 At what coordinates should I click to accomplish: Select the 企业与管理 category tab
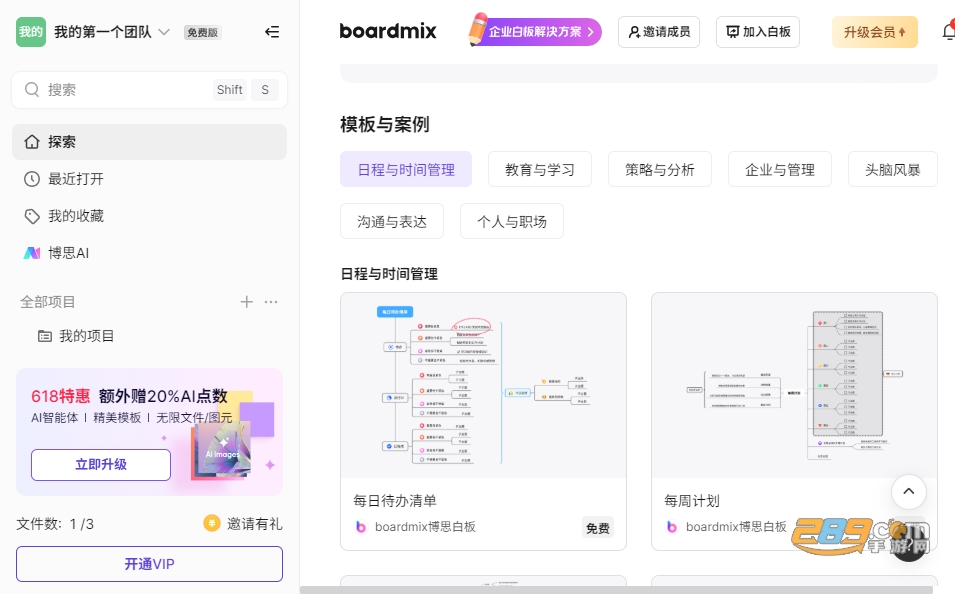[780, 169]
